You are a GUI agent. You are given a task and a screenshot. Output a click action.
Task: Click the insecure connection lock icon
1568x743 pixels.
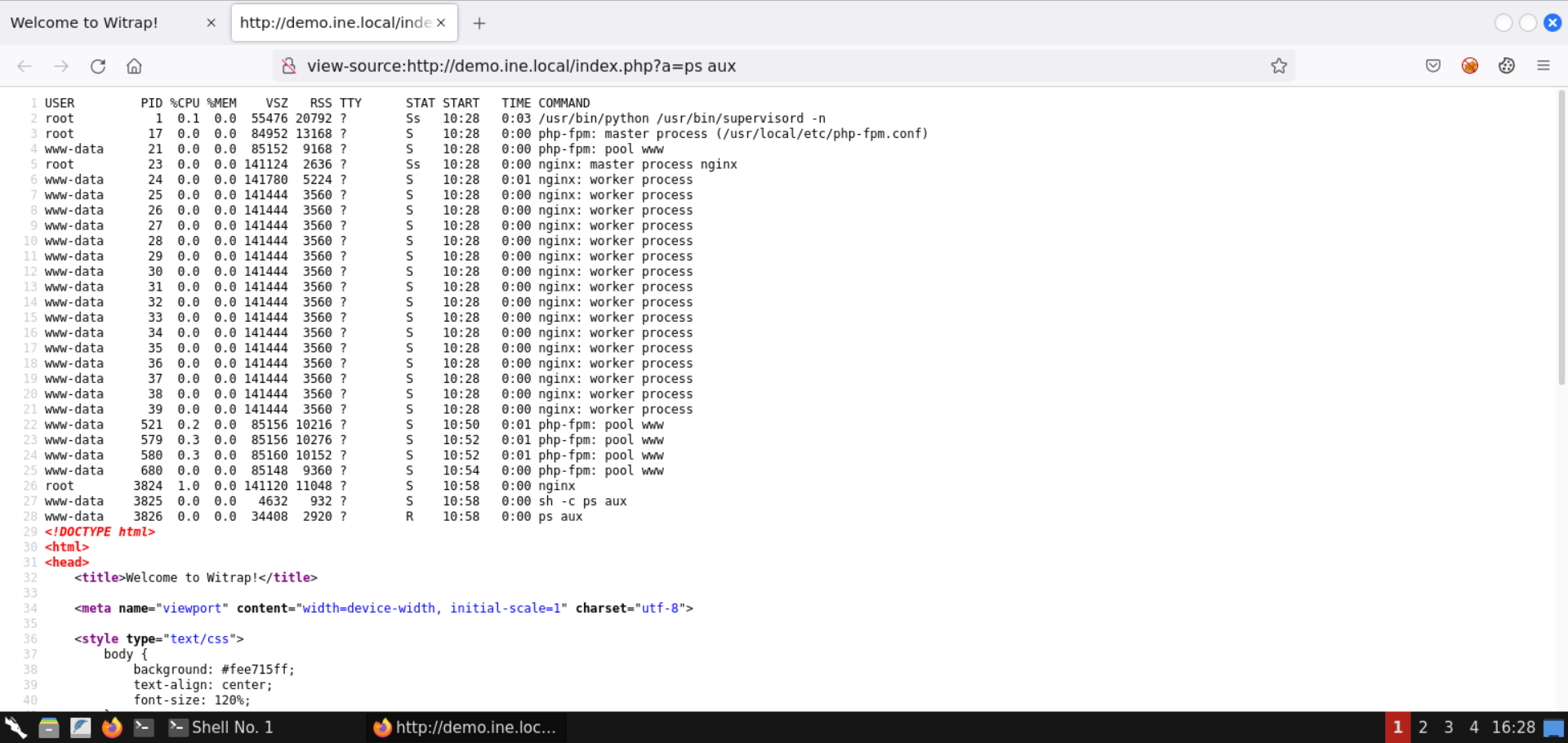coord(288,66)
